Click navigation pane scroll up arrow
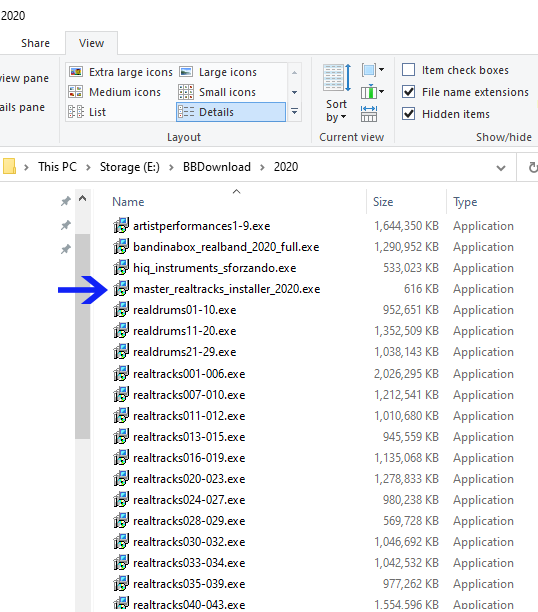The width and height of the screenshot is (538, 612). [x=82, y=199]
